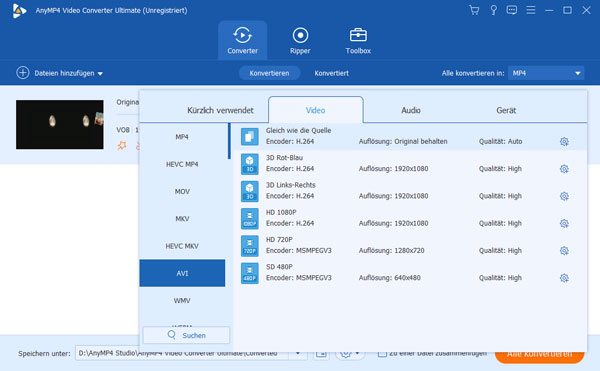Select HEVC MP4 in the format list
The height and width of the screenshot is (371, 600).
[x=182, y=164]
